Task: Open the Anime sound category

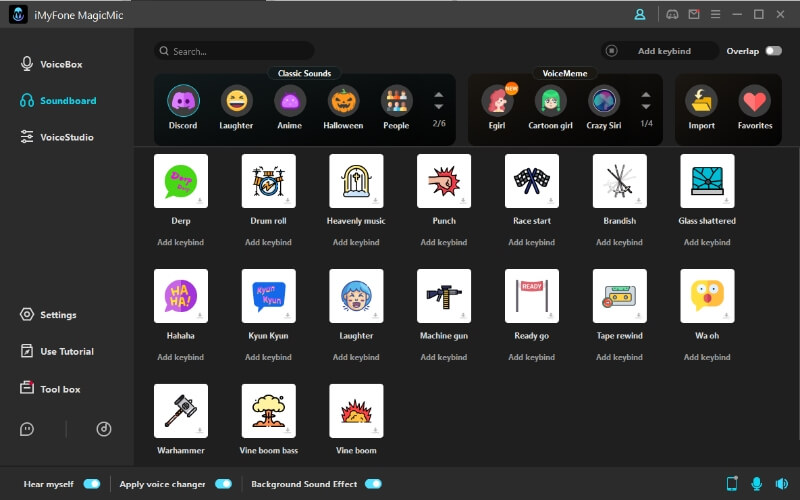Action: click(290, 101)
